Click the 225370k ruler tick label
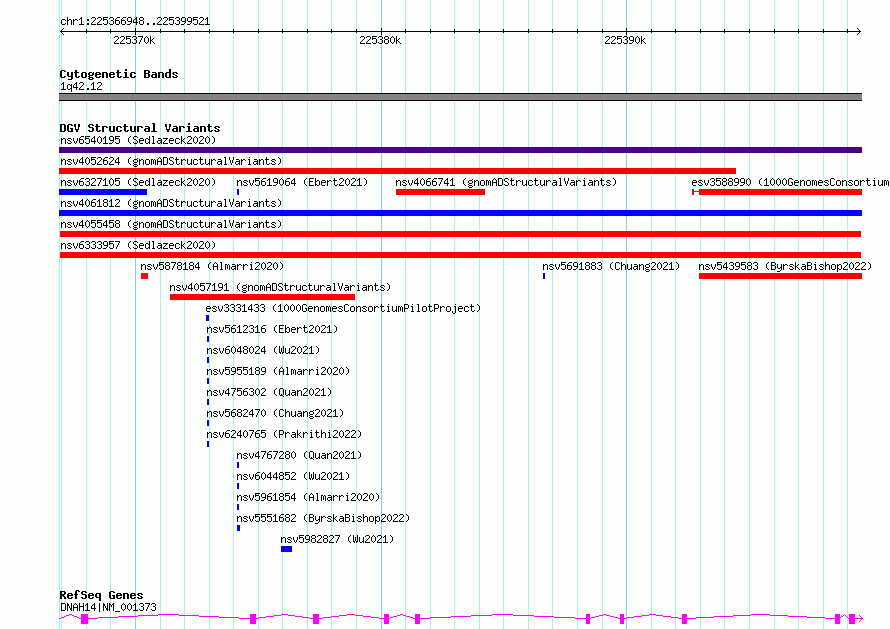 134,40
